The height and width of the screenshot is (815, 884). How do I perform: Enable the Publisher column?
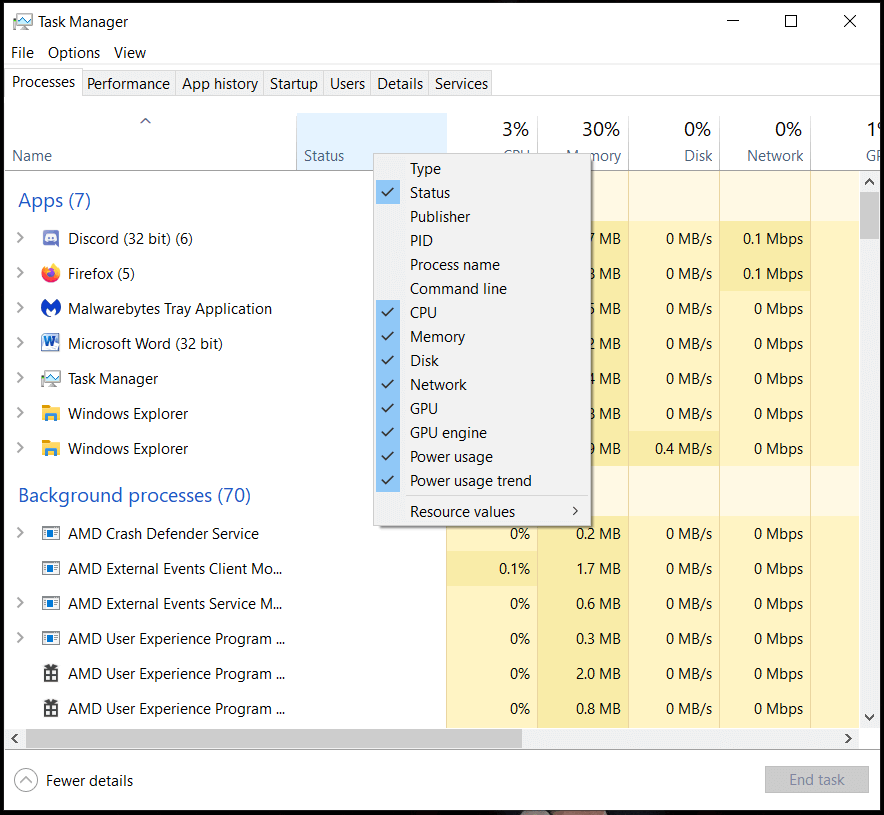coord(482,217)
